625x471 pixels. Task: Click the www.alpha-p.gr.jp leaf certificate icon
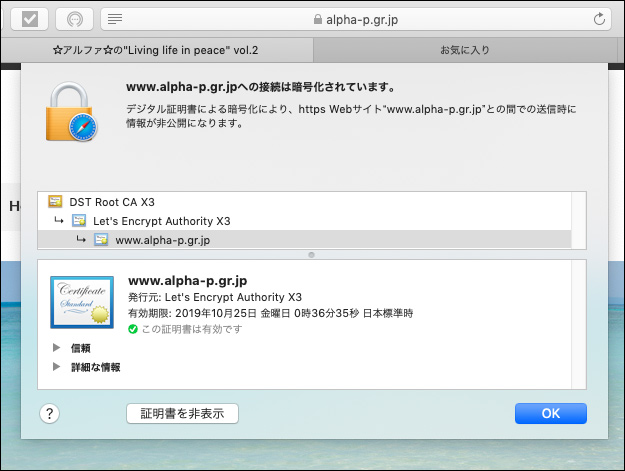click(101, 239)
